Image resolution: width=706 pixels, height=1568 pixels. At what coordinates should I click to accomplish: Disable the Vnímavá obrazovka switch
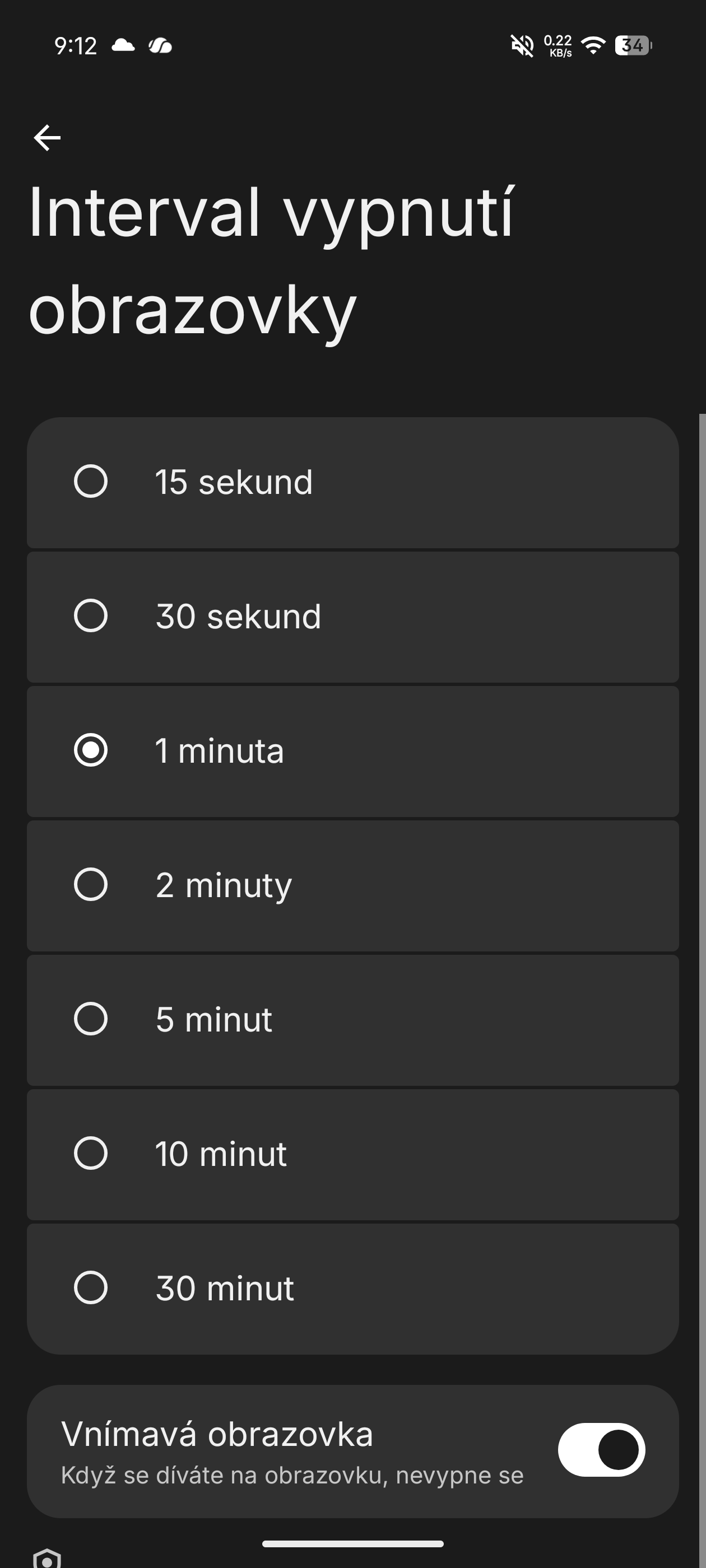[x=601, y=1450]
